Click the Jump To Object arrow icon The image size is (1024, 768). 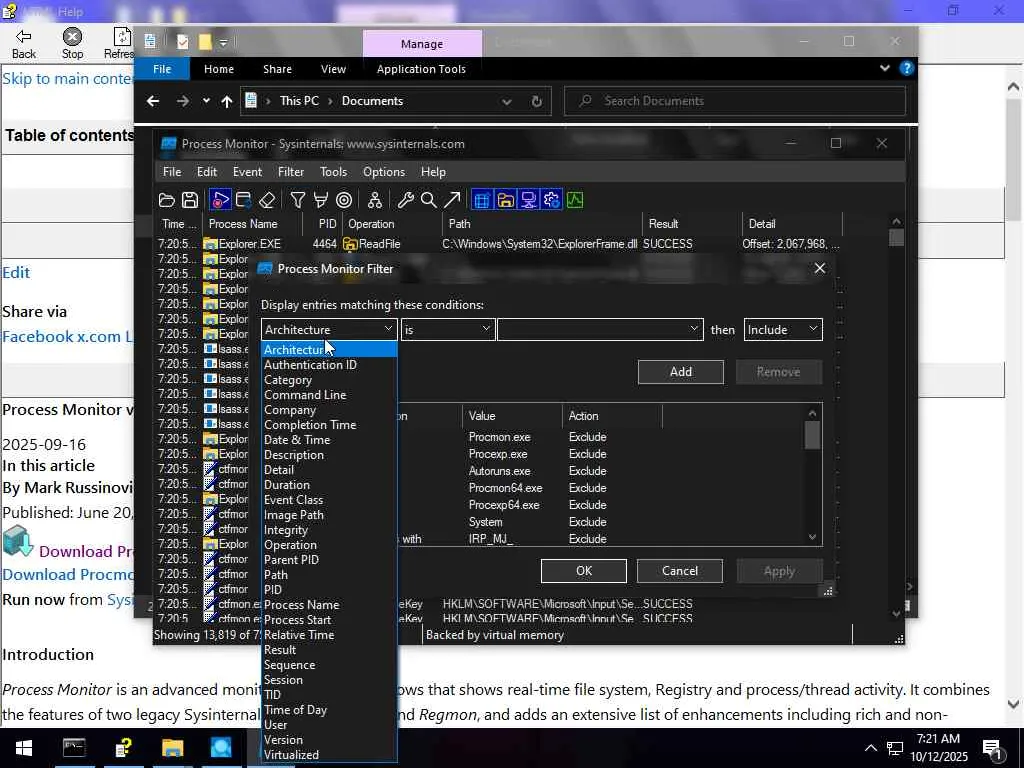point(452,200)
